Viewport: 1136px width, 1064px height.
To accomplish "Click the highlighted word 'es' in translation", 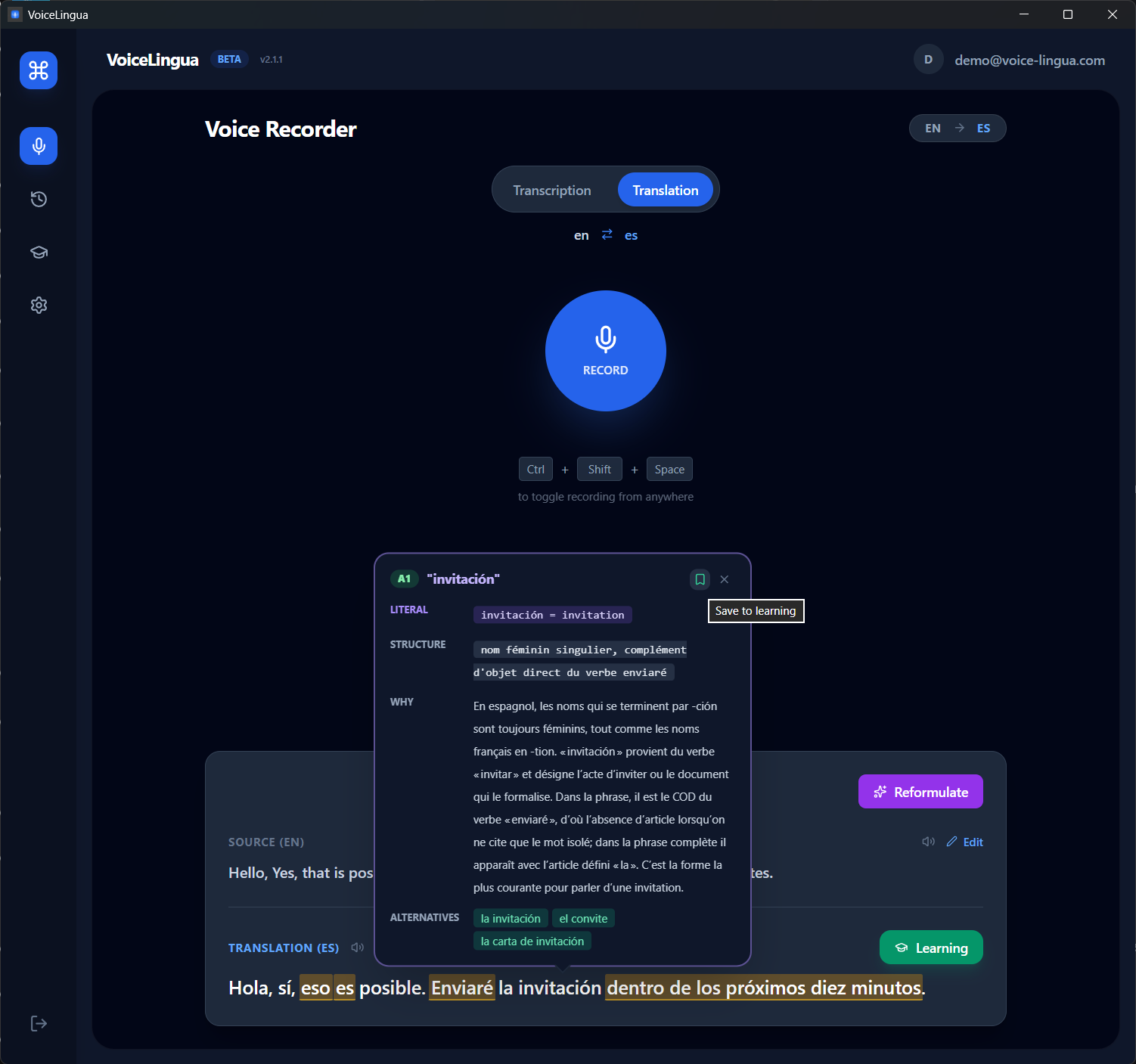I will [345, 988].
